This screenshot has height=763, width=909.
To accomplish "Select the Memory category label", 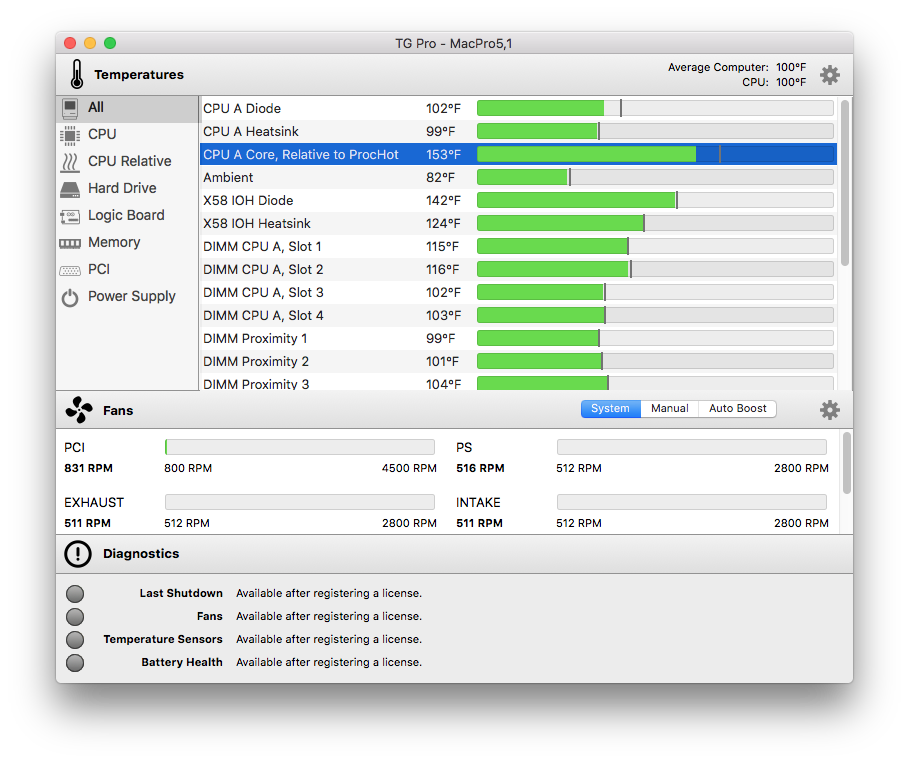I will click(x=114, y=242).
